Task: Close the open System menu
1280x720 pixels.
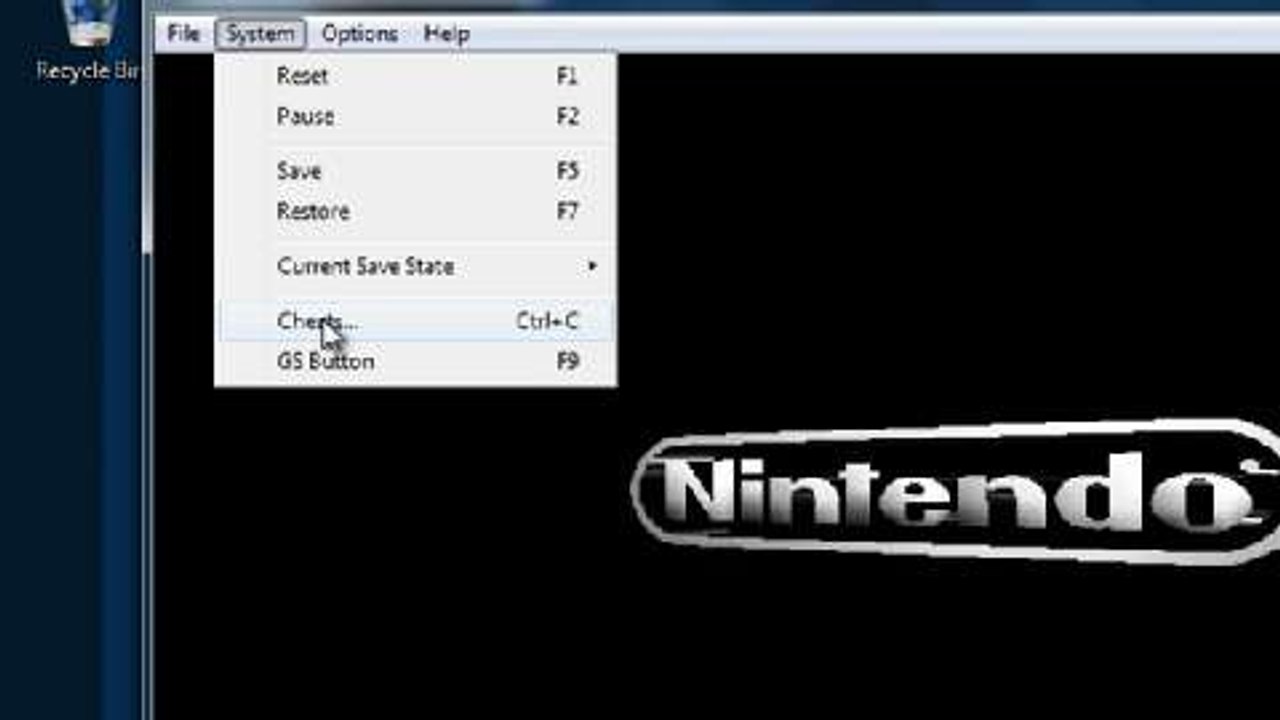Action: [x=260, y=34]
